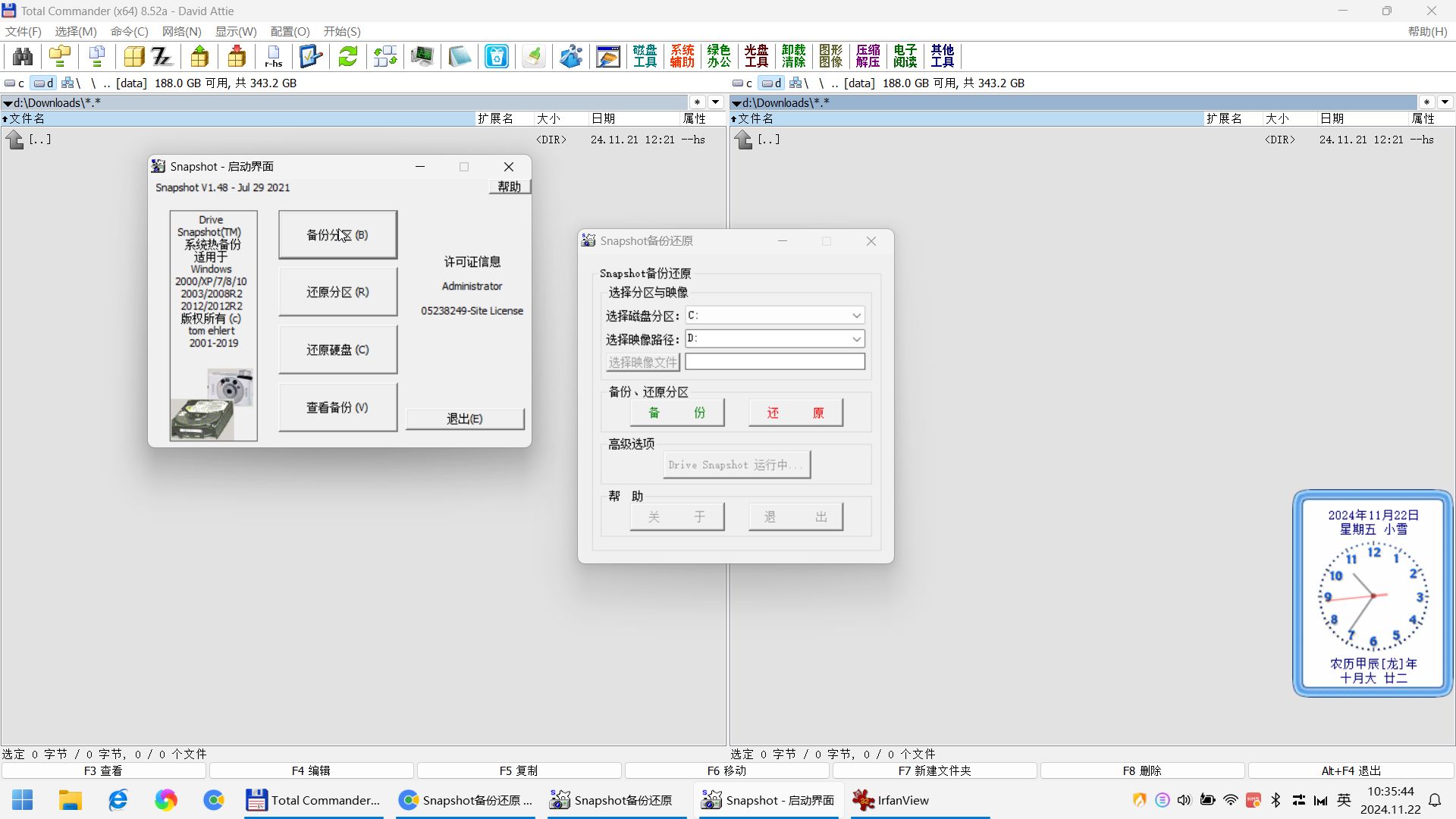
Task: Click the synchronize directories icon
Action: [385, 56]
